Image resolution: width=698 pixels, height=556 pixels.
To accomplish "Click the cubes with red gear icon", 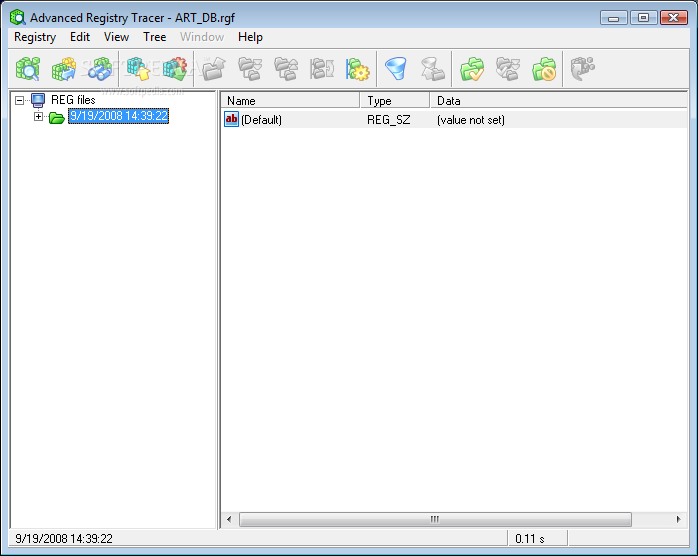I will [174, 69].
